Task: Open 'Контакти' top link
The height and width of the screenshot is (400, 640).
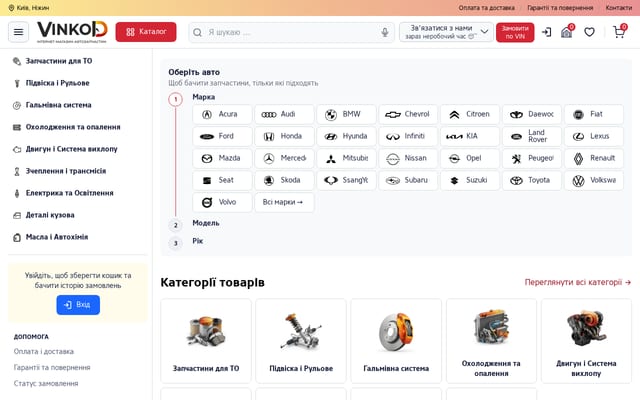Action: click(x=618, y=8)
